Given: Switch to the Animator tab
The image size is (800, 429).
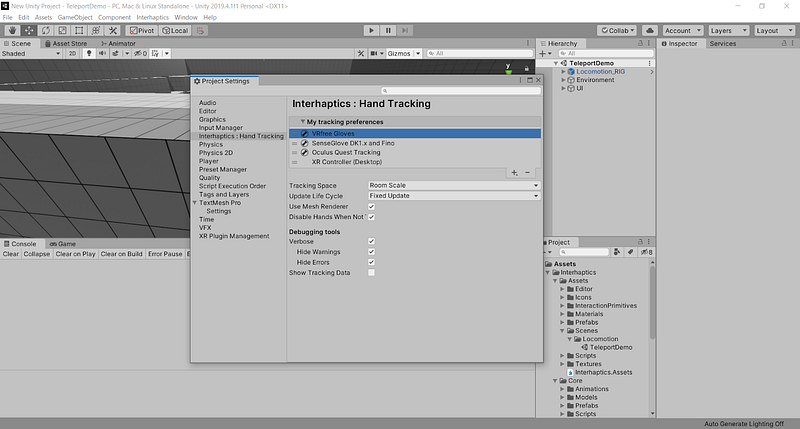Looking at the screenshot, I should click(x=118, y=43).
